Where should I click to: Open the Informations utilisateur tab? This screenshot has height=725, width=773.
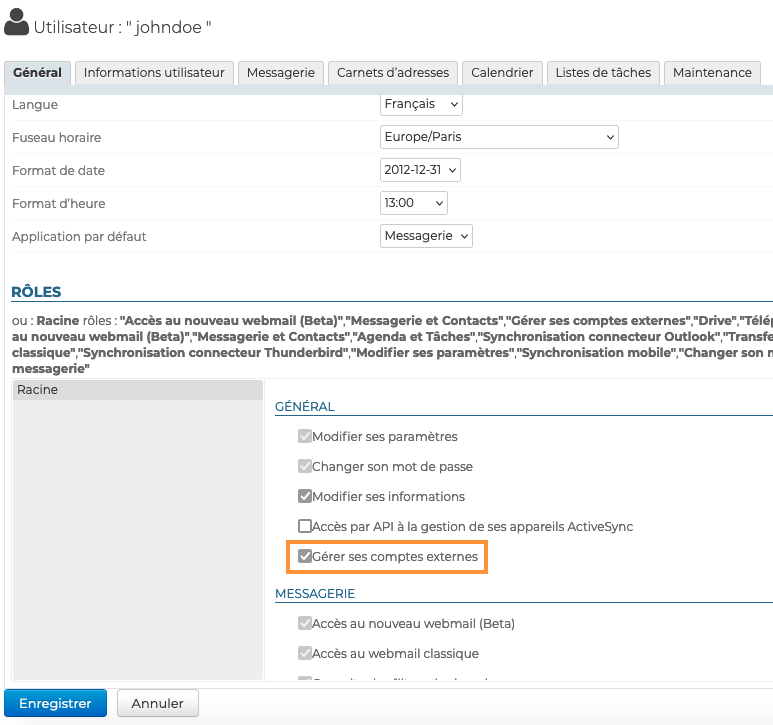coord(154,73)
